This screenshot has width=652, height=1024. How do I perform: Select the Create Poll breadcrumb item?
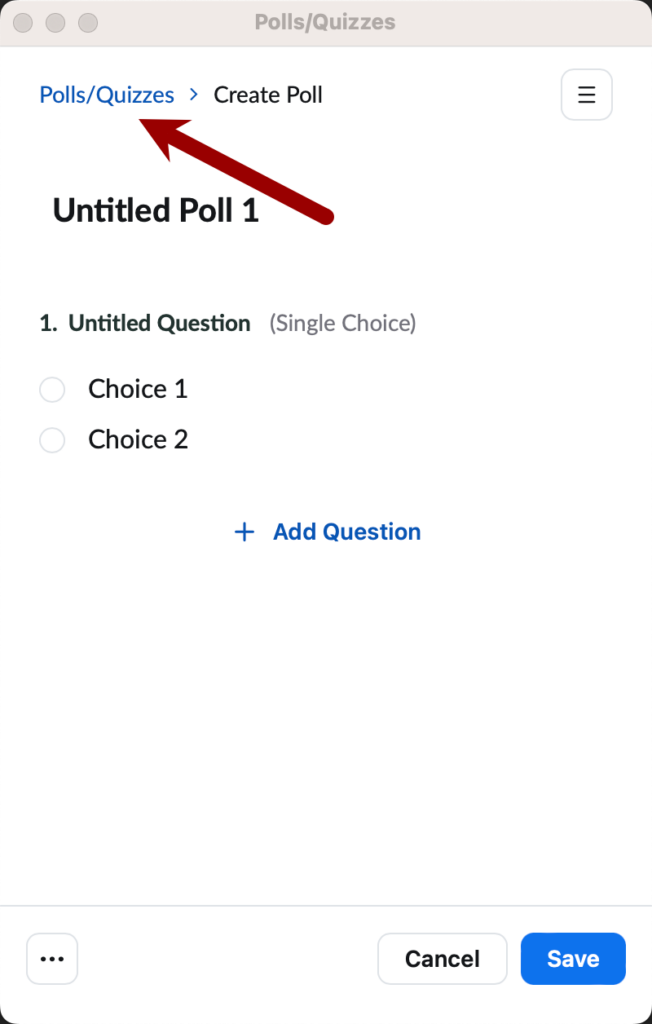pyautogui.click(x=267, y=94)
